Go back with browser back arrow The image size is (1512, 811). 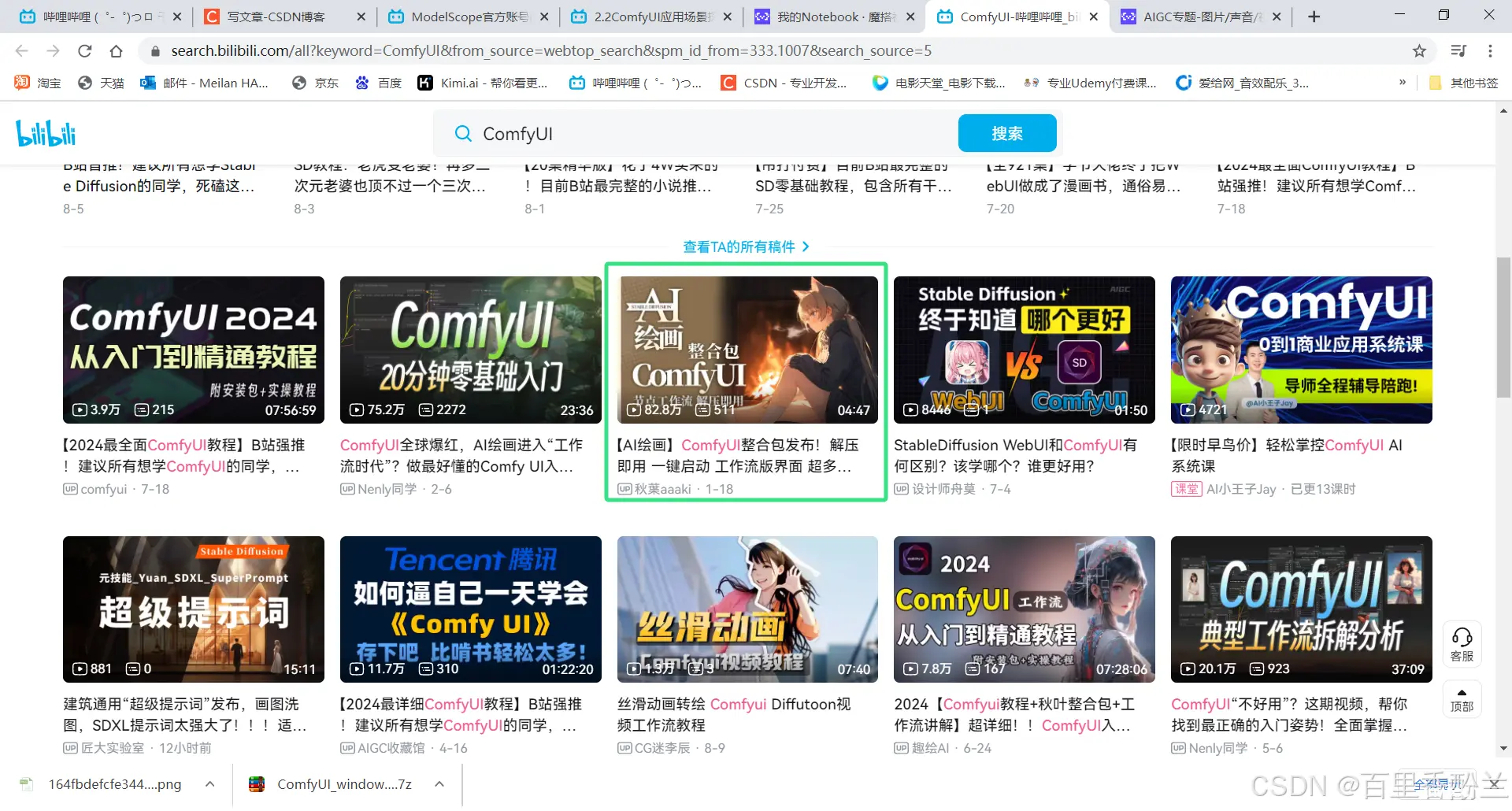pyautogui.click(x=22, y=51)
